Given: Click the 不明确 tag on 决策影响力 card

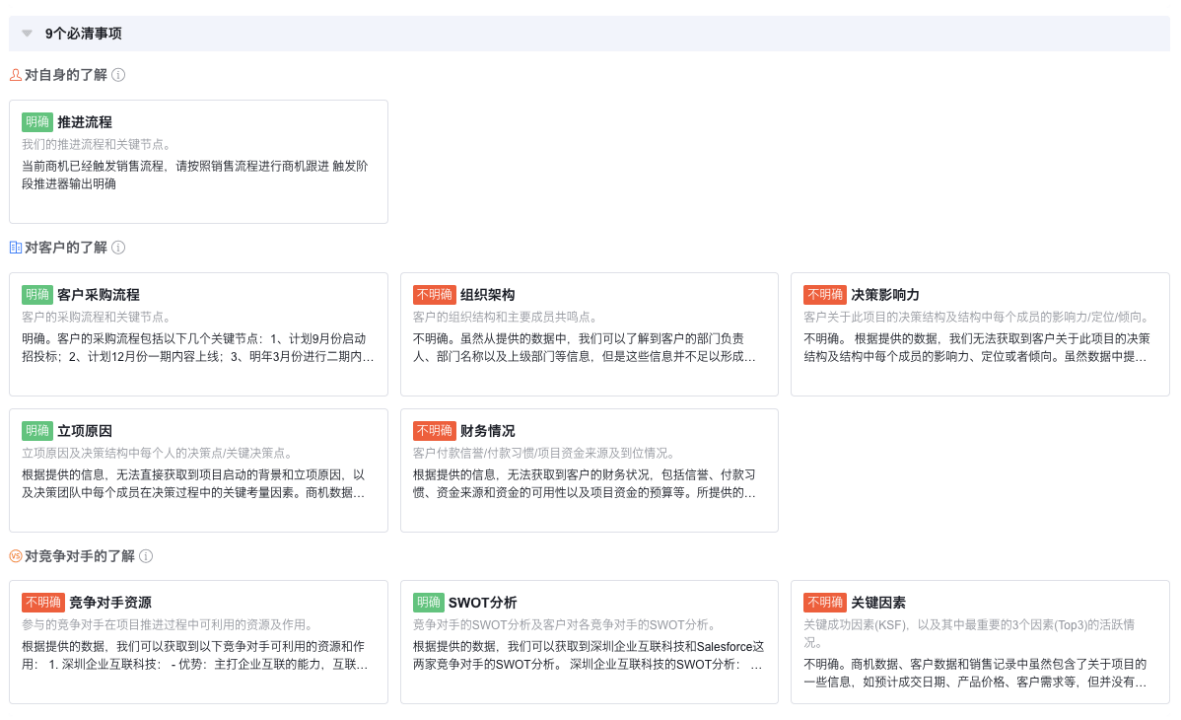Looking at the screenshot, I should coord(825,294).
